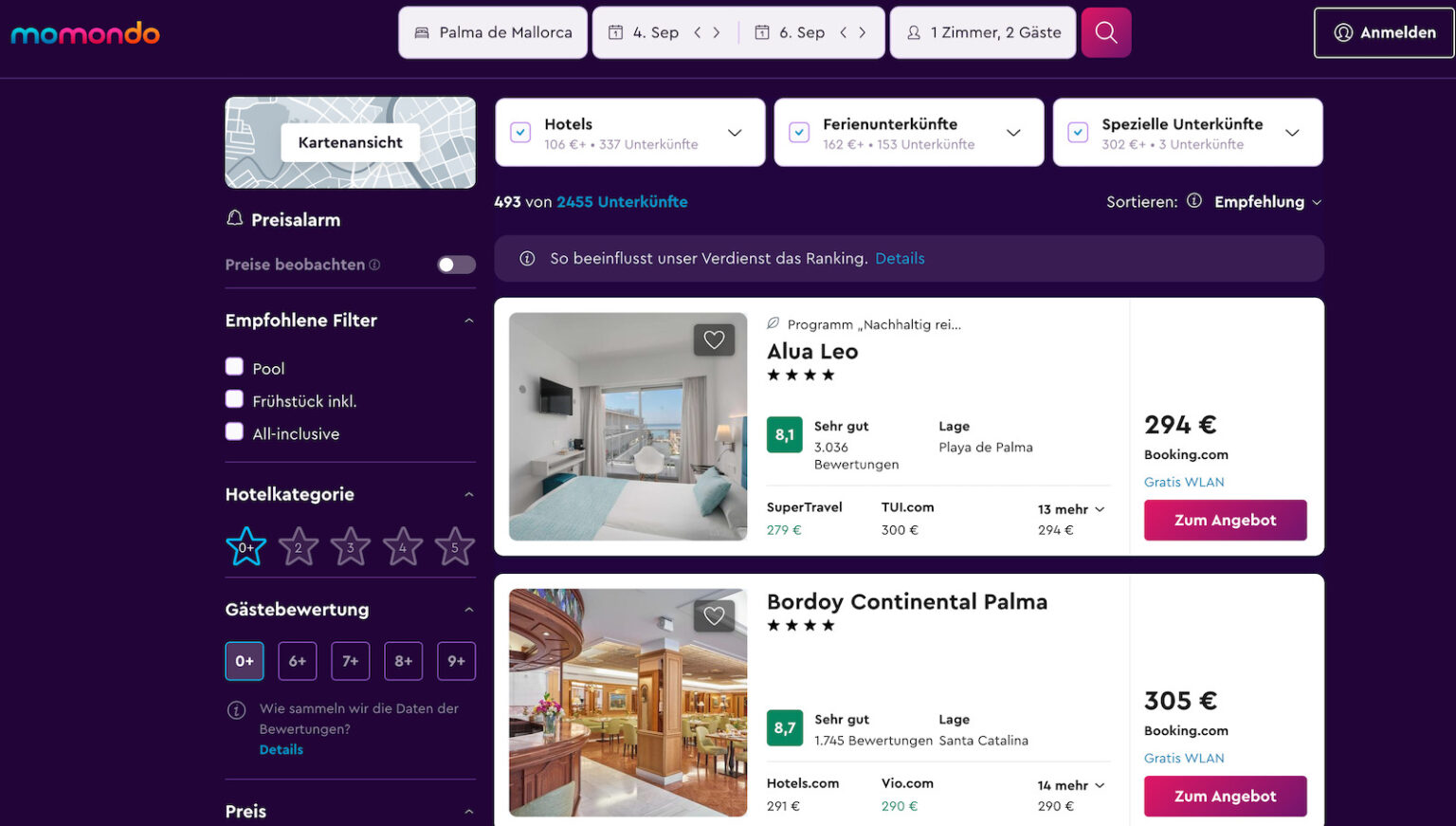Viewport: 1456px width, 826px height.
Task: Click the momondo logo
Action: click(x=85, y=33)
